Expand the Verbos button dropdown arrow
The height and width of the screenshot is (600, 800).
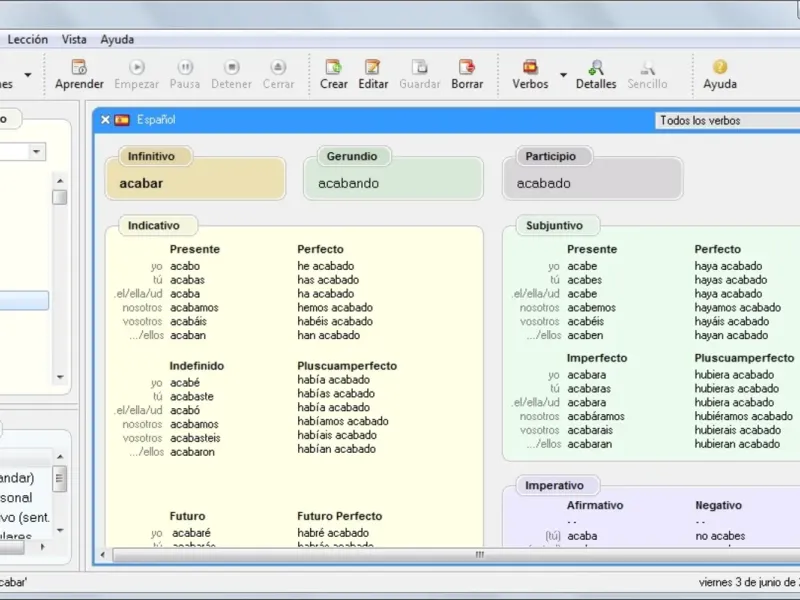click(563, 75)
